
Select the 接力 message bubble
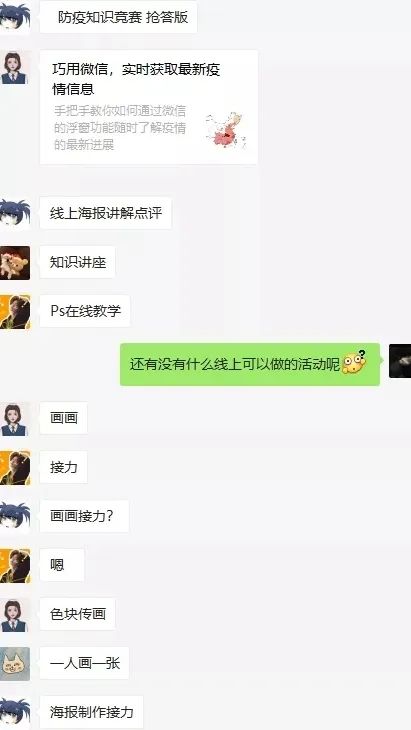coord(64,467)
